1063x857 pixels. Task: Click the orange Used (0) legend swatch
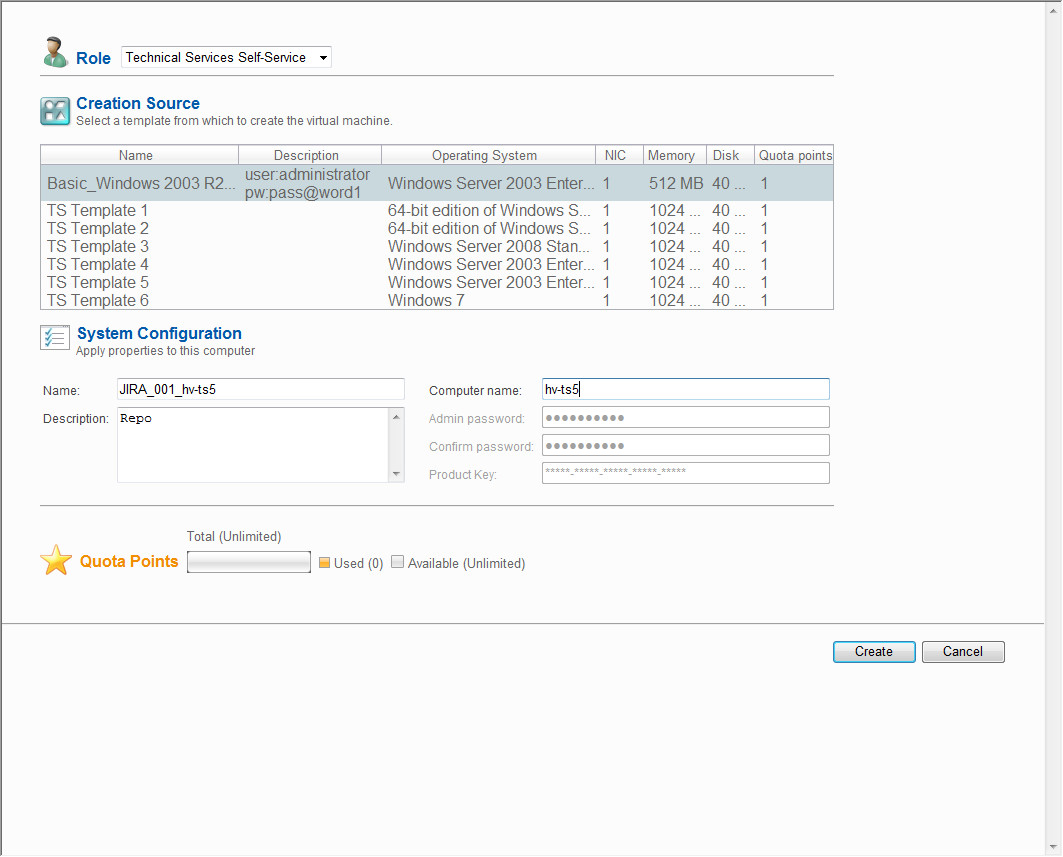[x=324, y=563]
